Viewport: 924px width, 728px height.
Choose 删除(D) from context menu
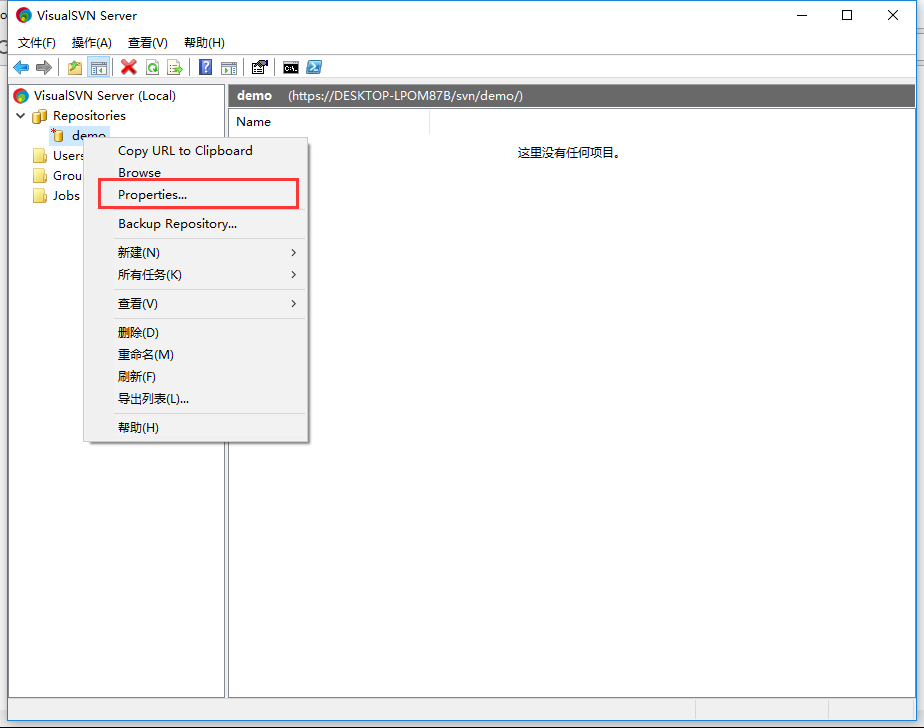[196, 332]
